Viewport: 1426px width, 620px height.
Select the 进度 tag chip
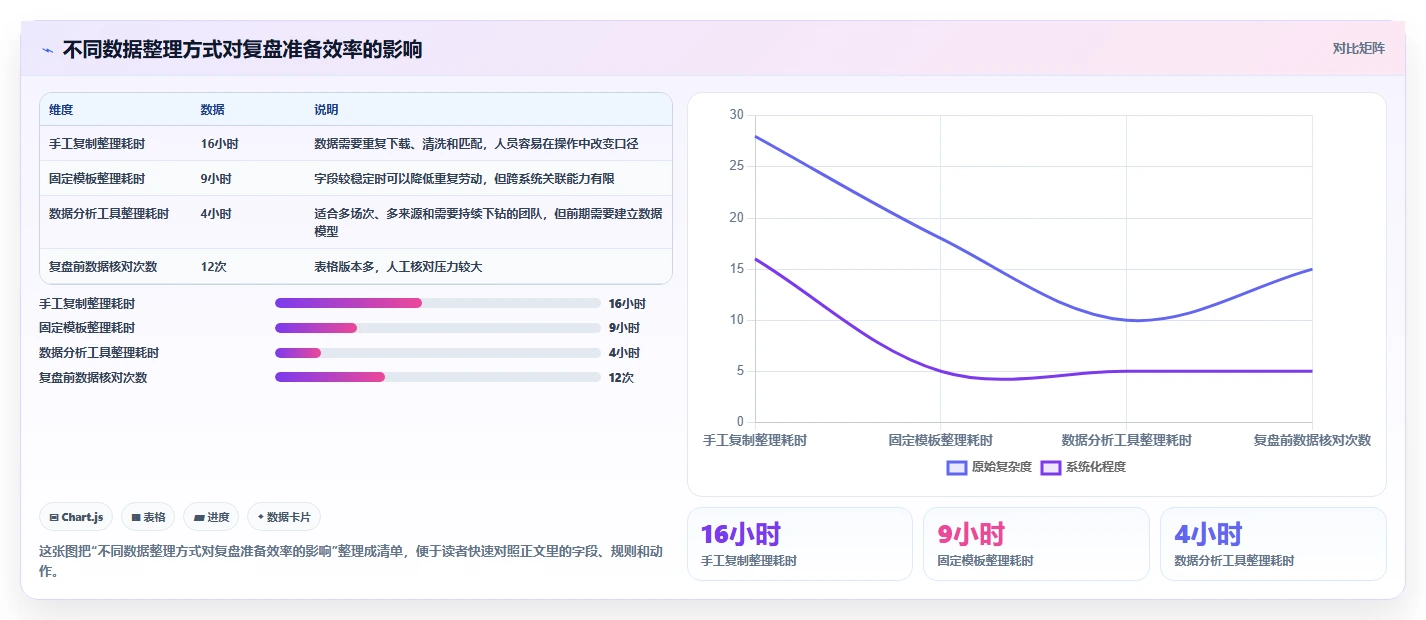point(211,517)
